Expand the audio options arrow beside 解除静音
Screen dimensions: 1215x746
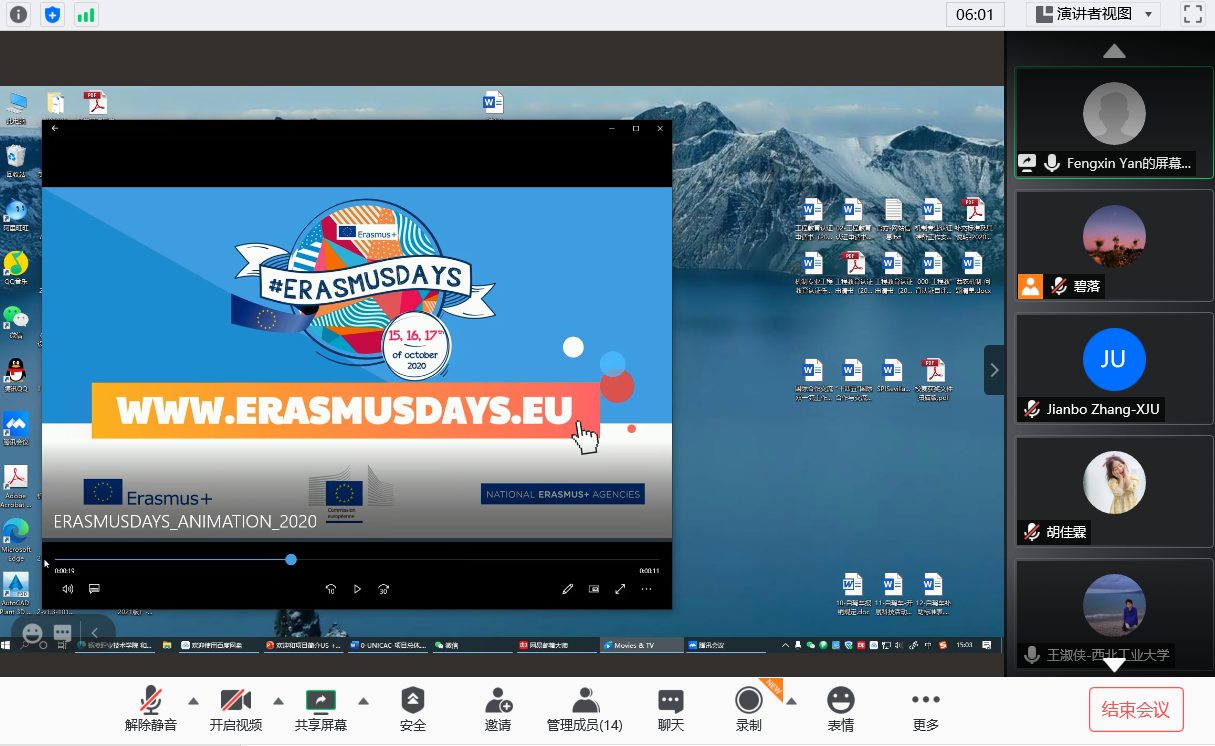click(x=194, y=700)
